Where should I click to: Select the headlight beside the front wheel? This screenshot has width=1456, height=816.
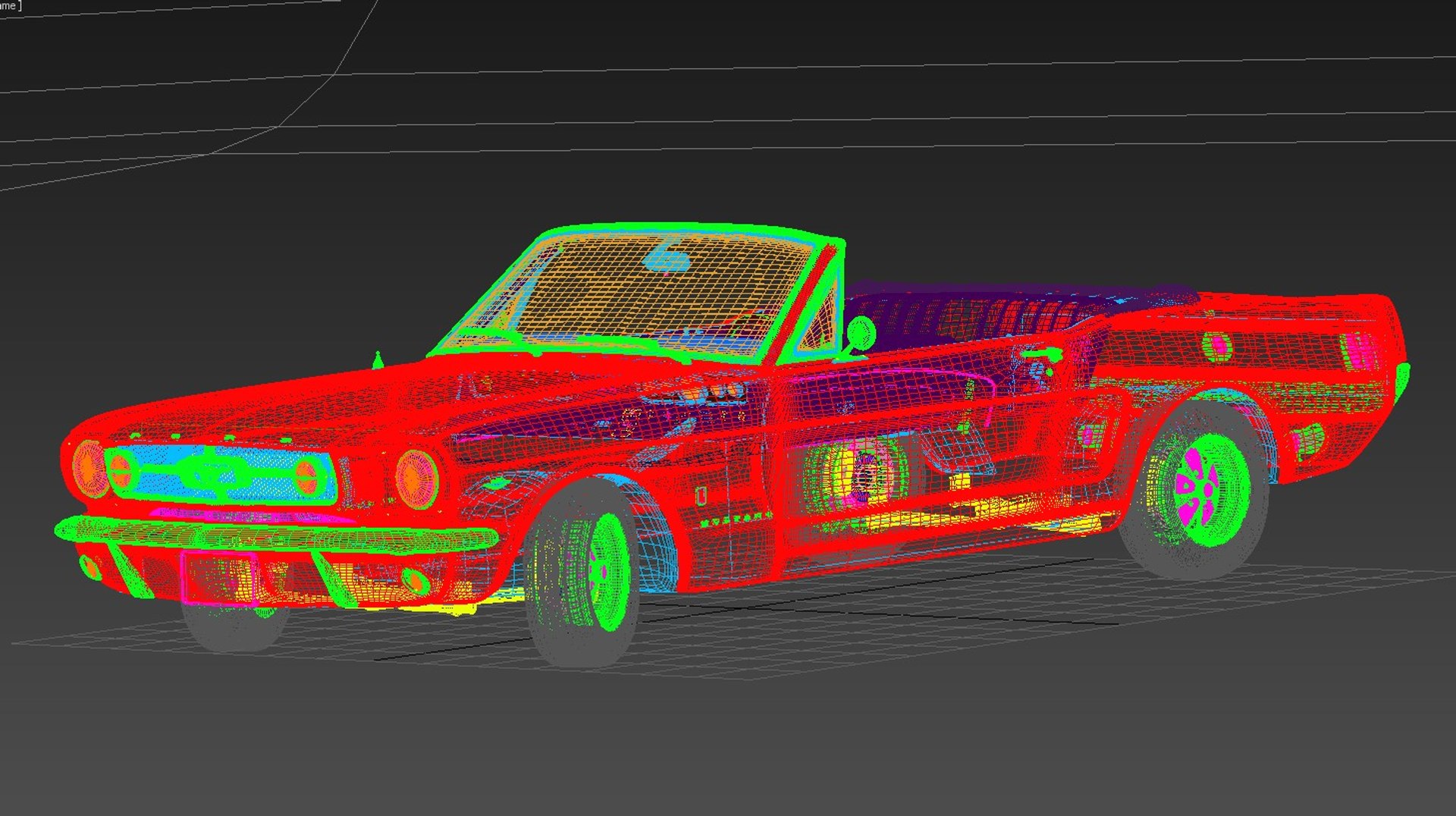click(x=416, y=479)
